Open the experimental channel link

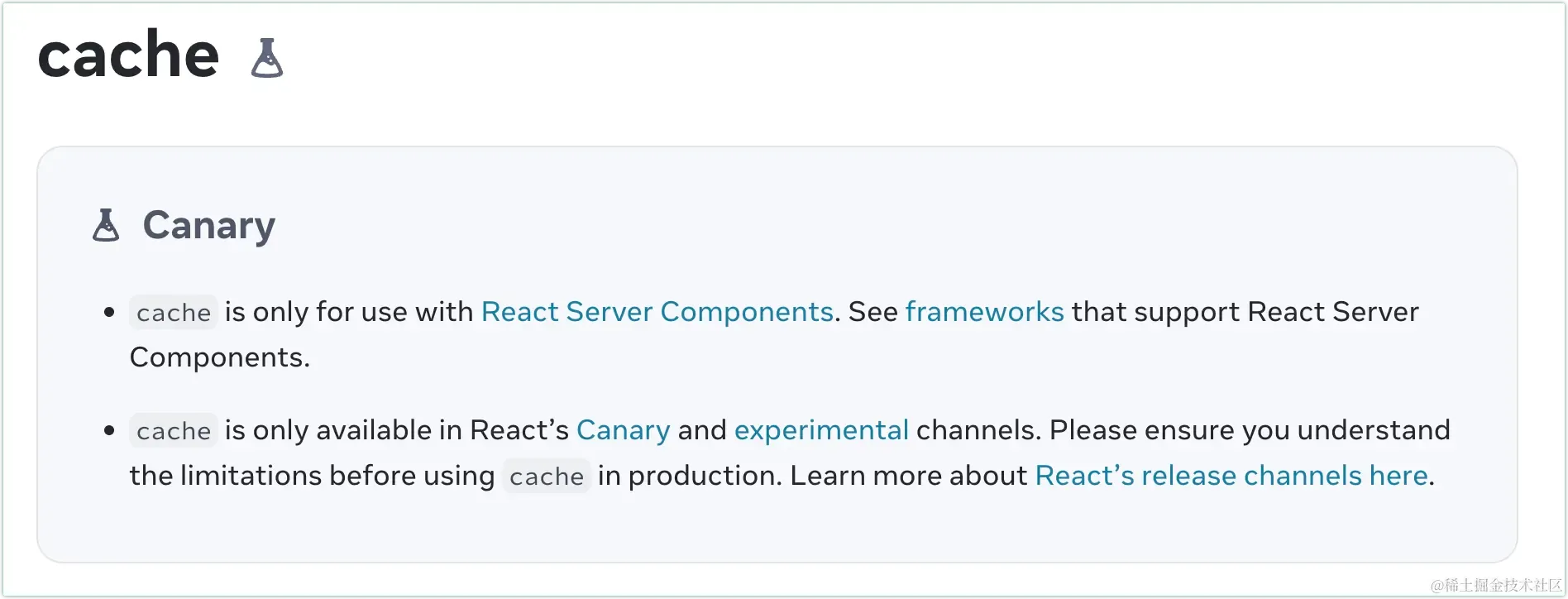tap(821, 430)
